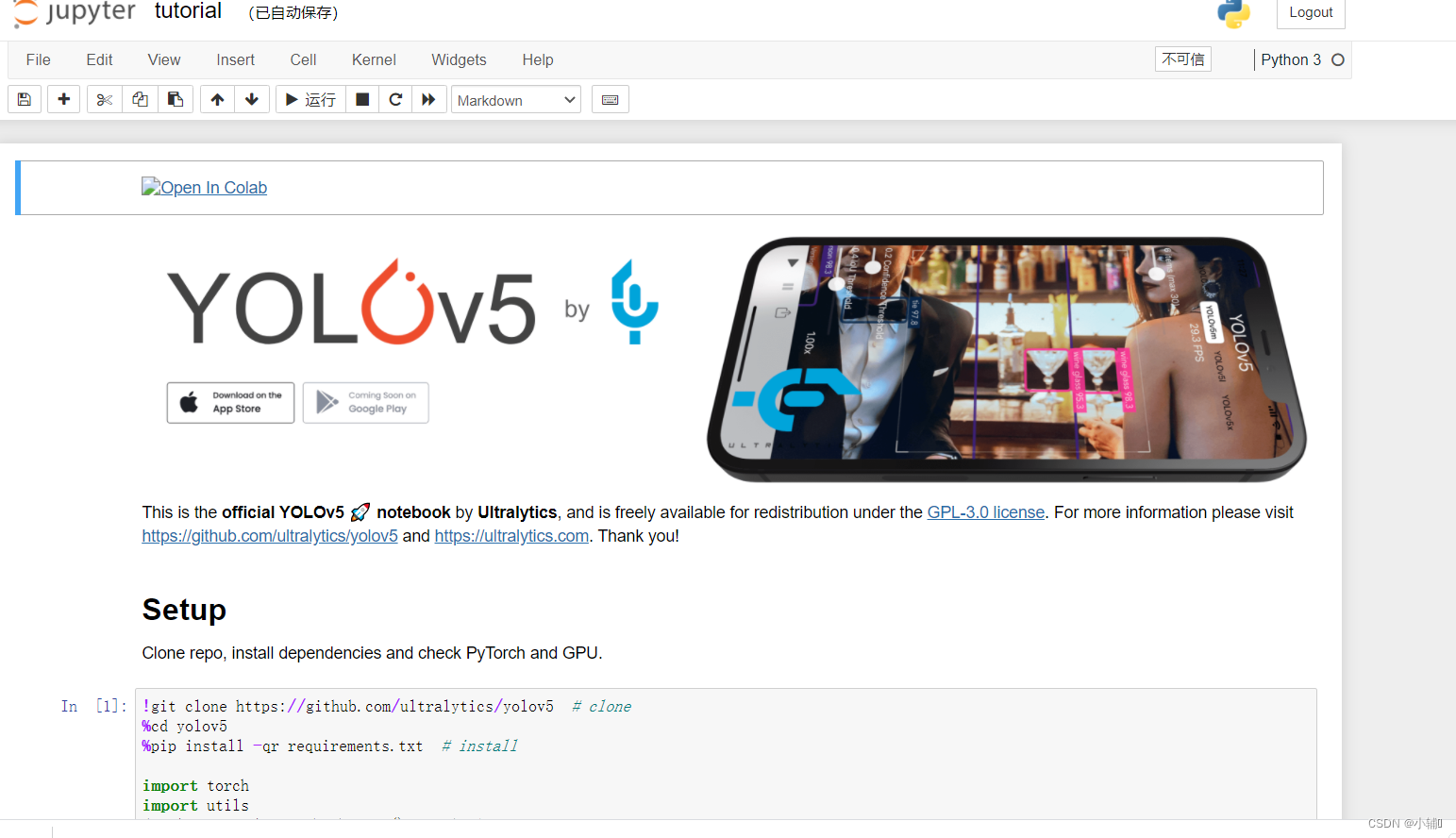Image resolution: width=1456 pixels, height=838 pixels.
Task: Click the import torch code line
Action: point(196,785)
